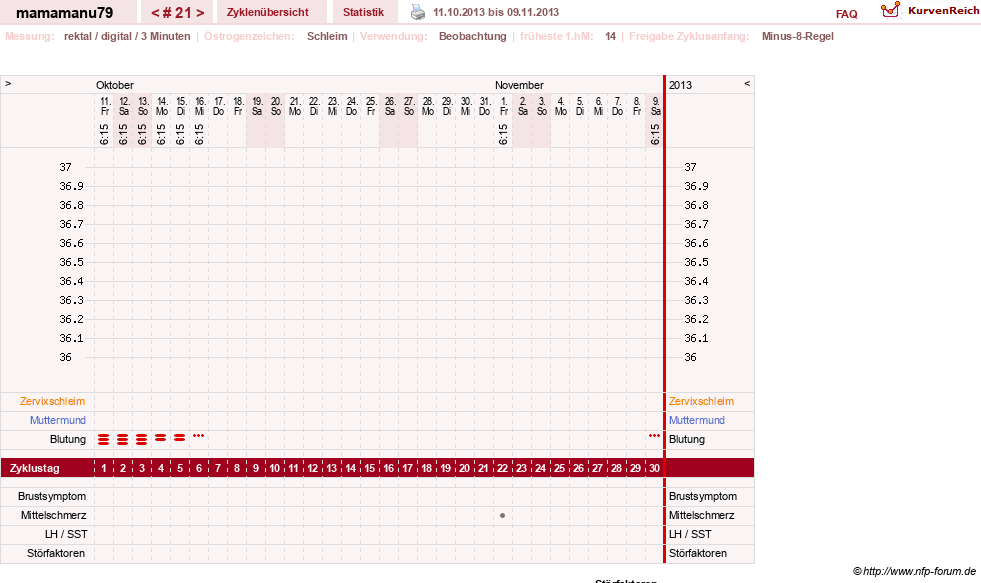Click the left 36.5 temperature axis label
This screenshot has width=981, height=583.
(x=71, y=262)
